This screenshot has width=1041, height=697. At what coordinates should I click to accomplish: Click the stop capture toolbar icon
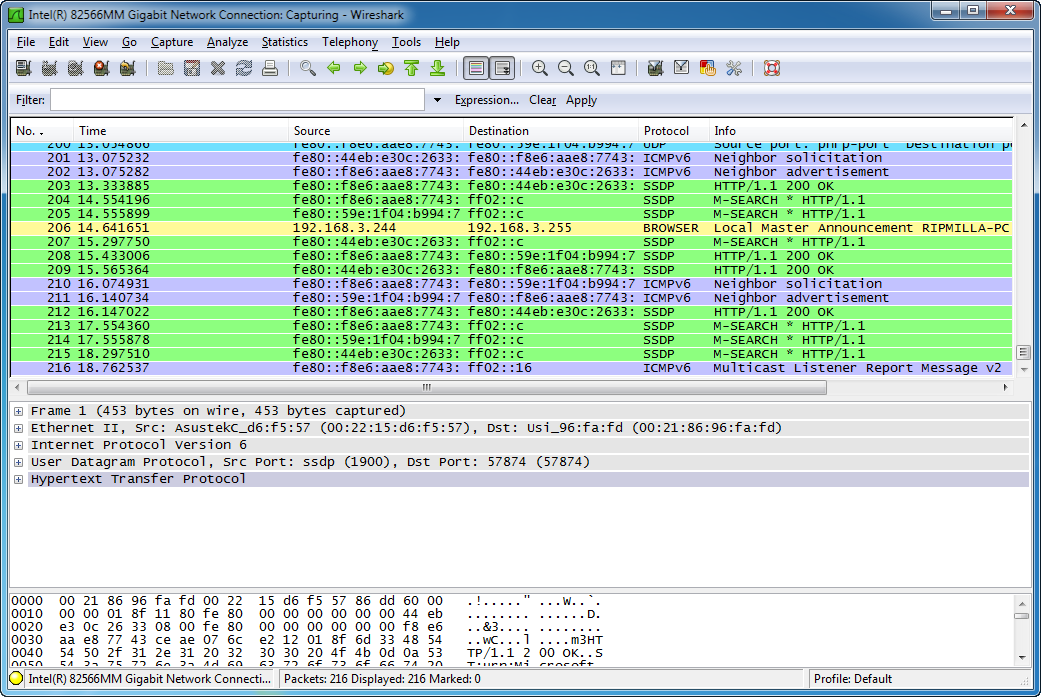pyautogui.click(x=101, y=68)
